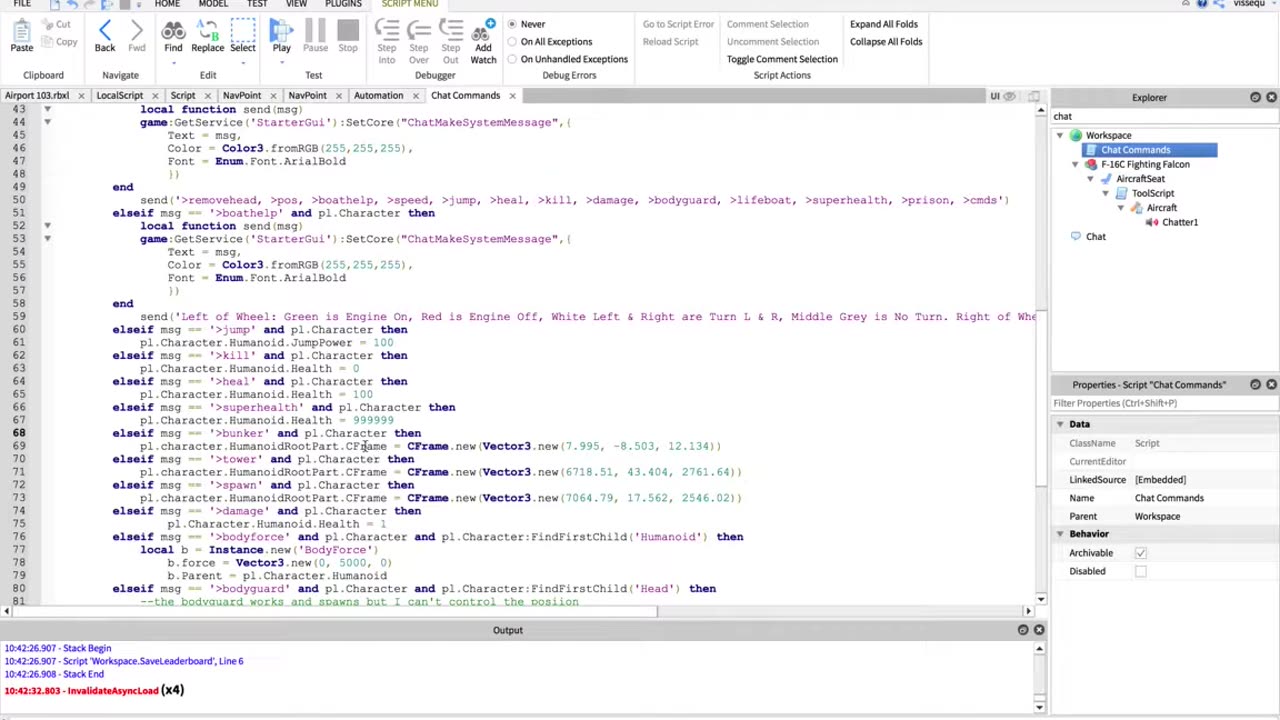1280x720 pixels.
Task: Click Output panel undock icon
Action: click(1022, 630)
